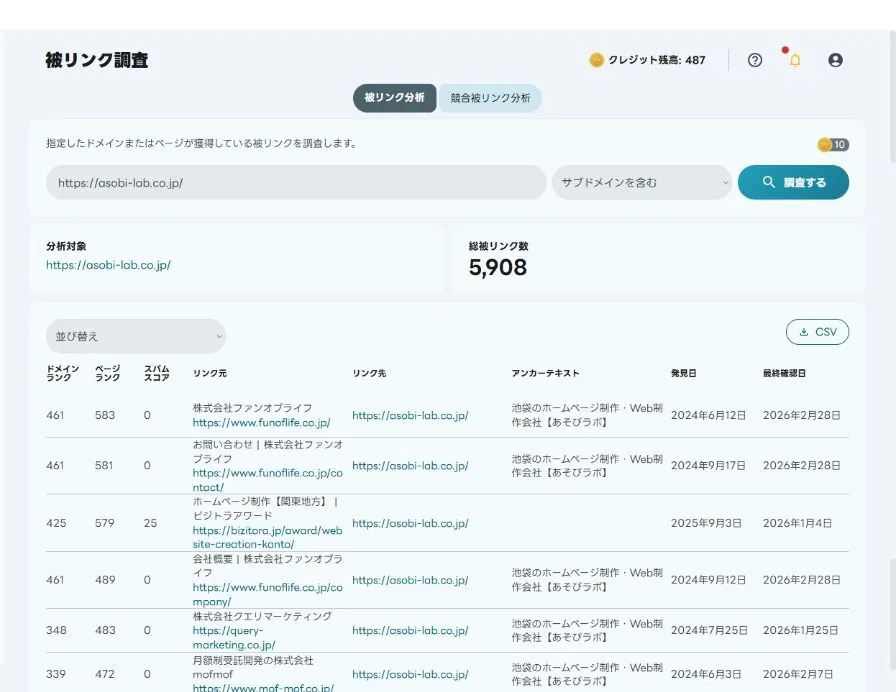This screenshot has height=692, width=896.
Task: Click the アンカーテキスト column header
Action: click(x=545, y=373)
